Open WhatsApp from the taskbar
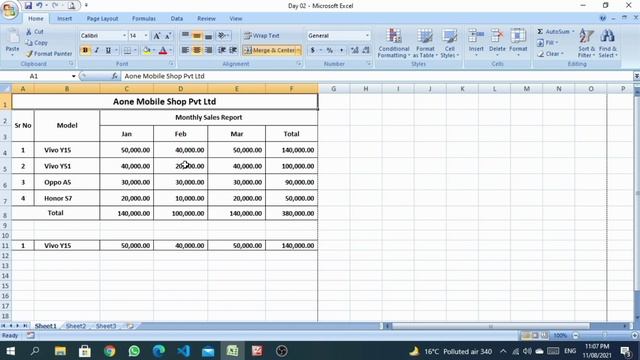Image resolution: width=640 pixels, height=360 pixels. (134, 351)
